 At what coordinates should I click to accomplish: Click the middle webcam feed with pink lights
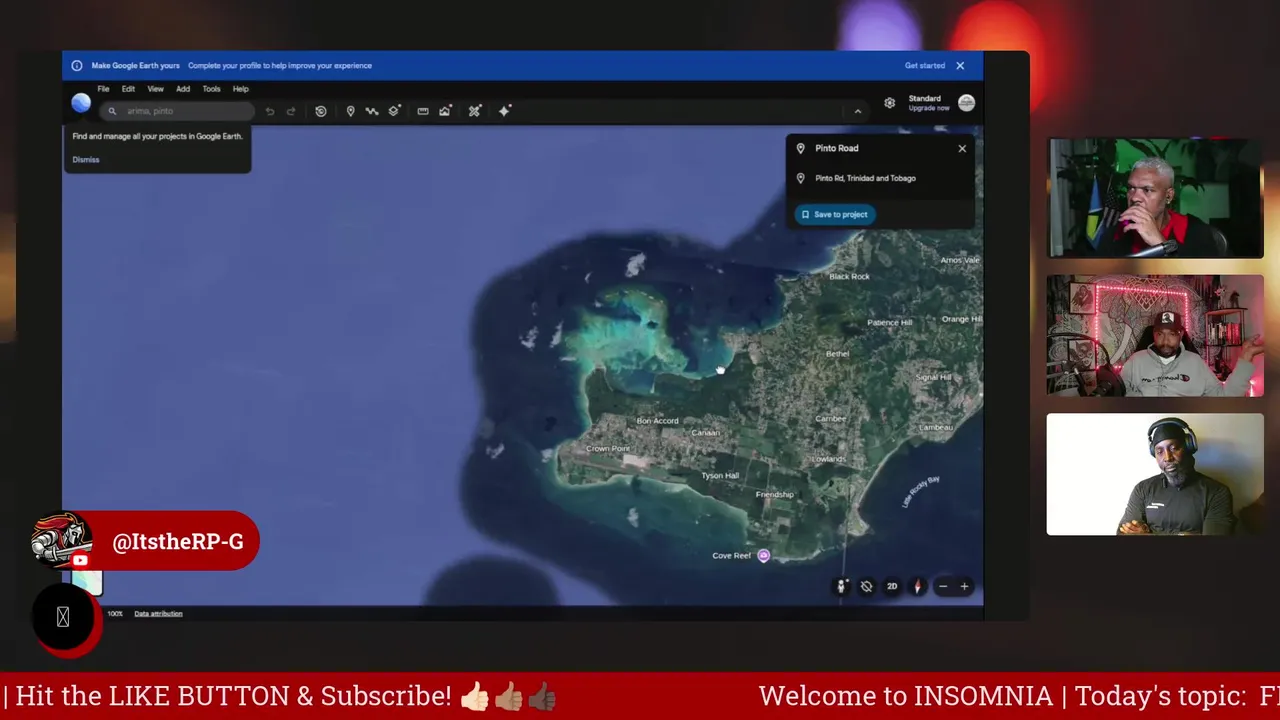tap(1155, 336)
